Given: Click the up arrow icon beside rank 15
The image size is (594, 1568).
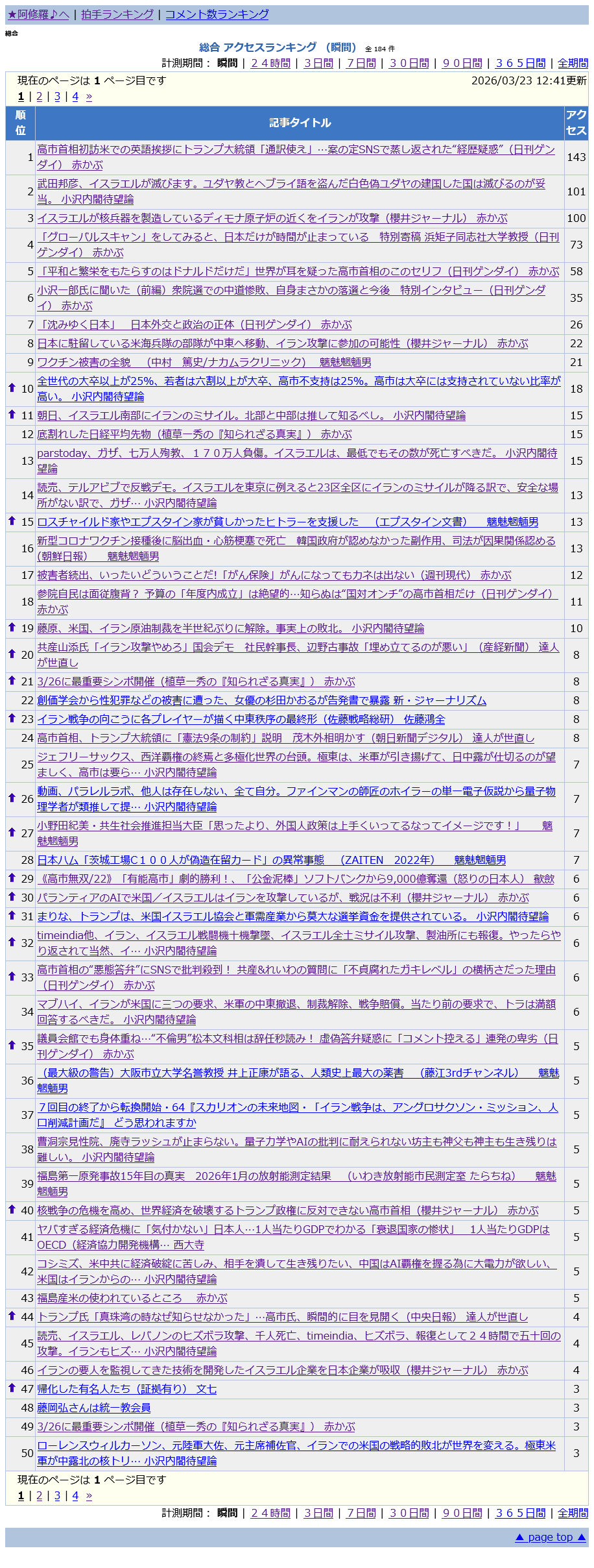Looking at the screenshot, I should [12, 521].
